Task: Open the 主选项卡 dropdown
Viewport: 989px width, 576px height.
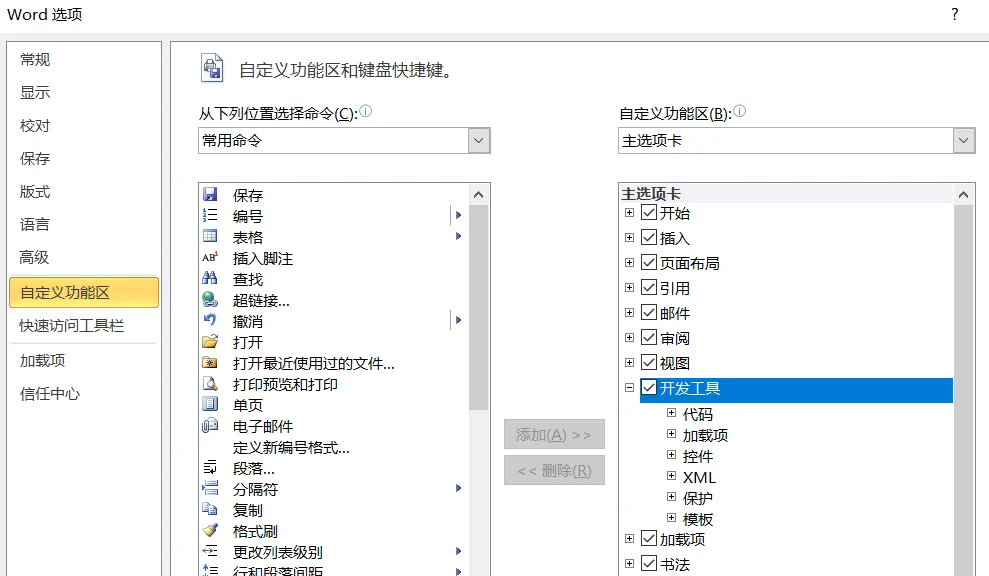Action: [x=963, y=141]
